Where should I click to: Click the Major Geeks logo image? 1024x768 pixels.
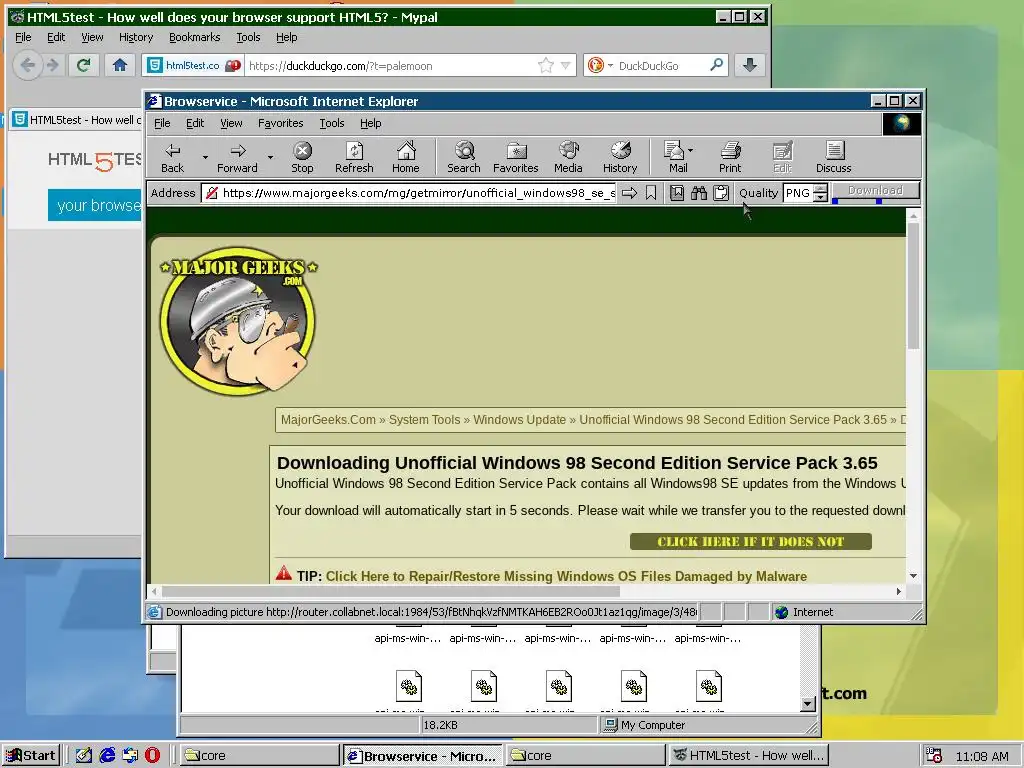coord(238,320)
